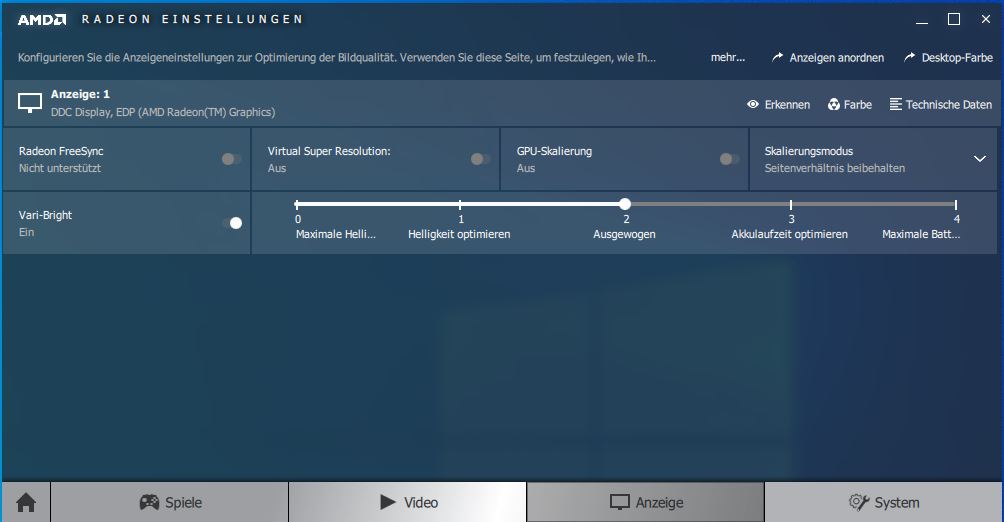Click the Helligkeit optimieren label

click(x=459, y=234)
